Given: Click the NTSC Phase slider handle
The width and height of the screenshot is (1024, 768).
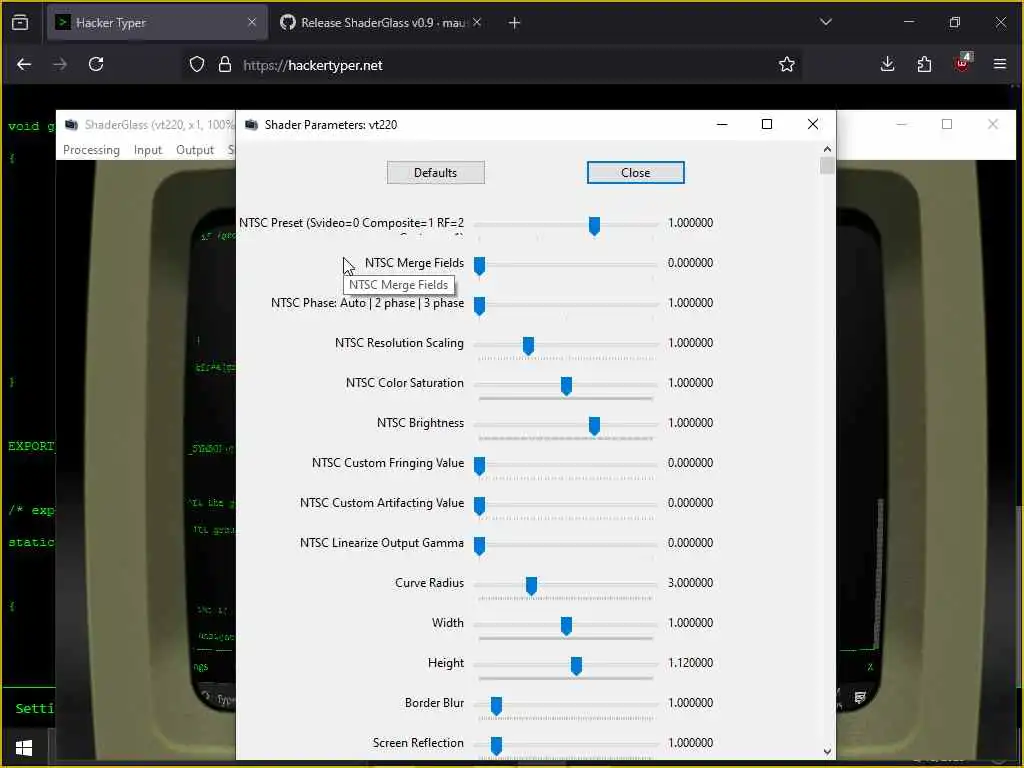Looking at the screenshot, I should click(x=479, y=306).
